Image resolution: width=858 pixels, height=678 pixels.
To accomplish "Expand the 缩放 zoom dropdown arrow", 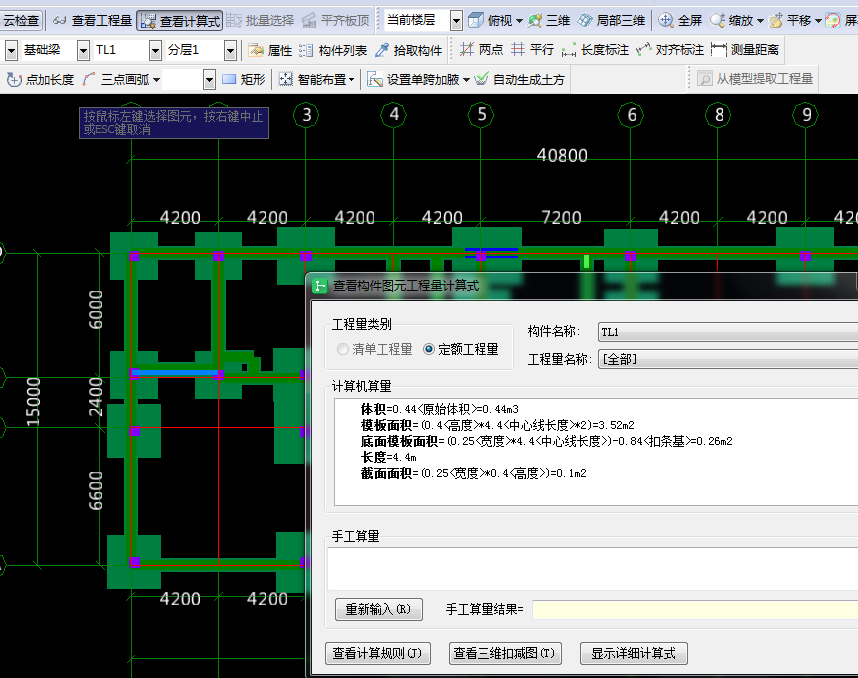I will pos(760,21).
